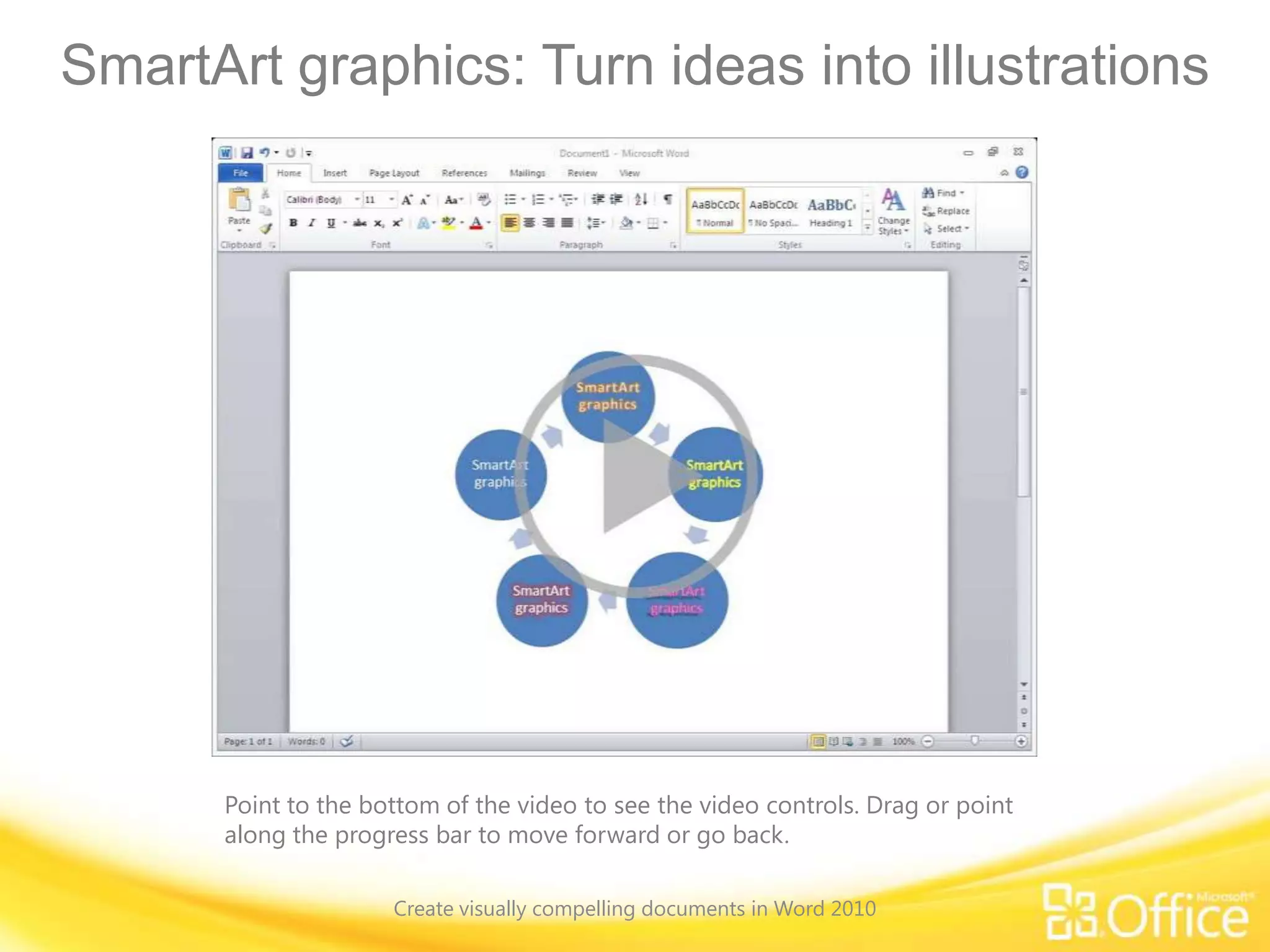Toggle Print Layout view in status bar

[x=819, y=741]
